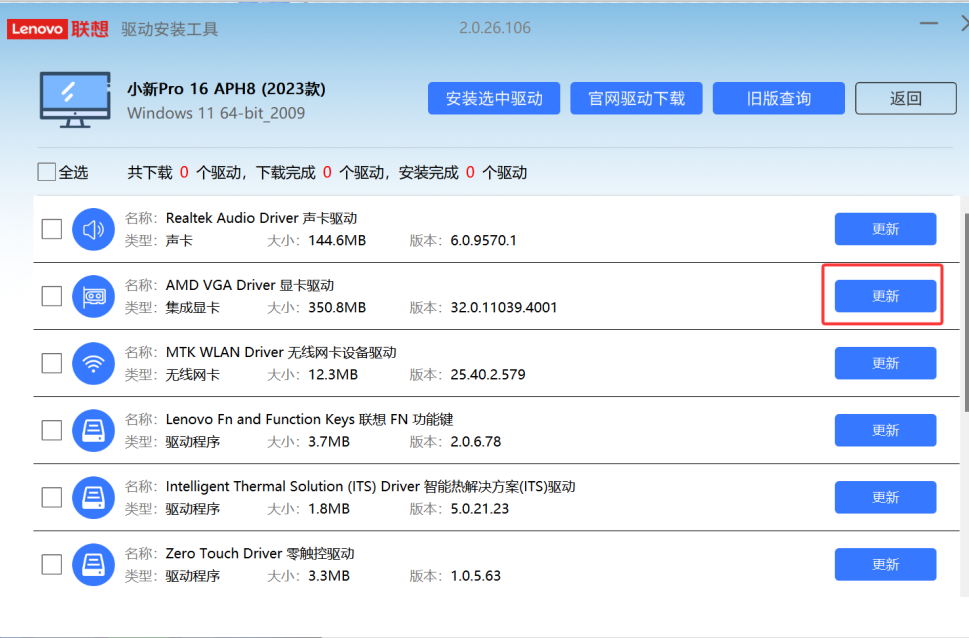Check the Zero Touch Driver checkbox
969x638 pixels.
click(52, 564)
